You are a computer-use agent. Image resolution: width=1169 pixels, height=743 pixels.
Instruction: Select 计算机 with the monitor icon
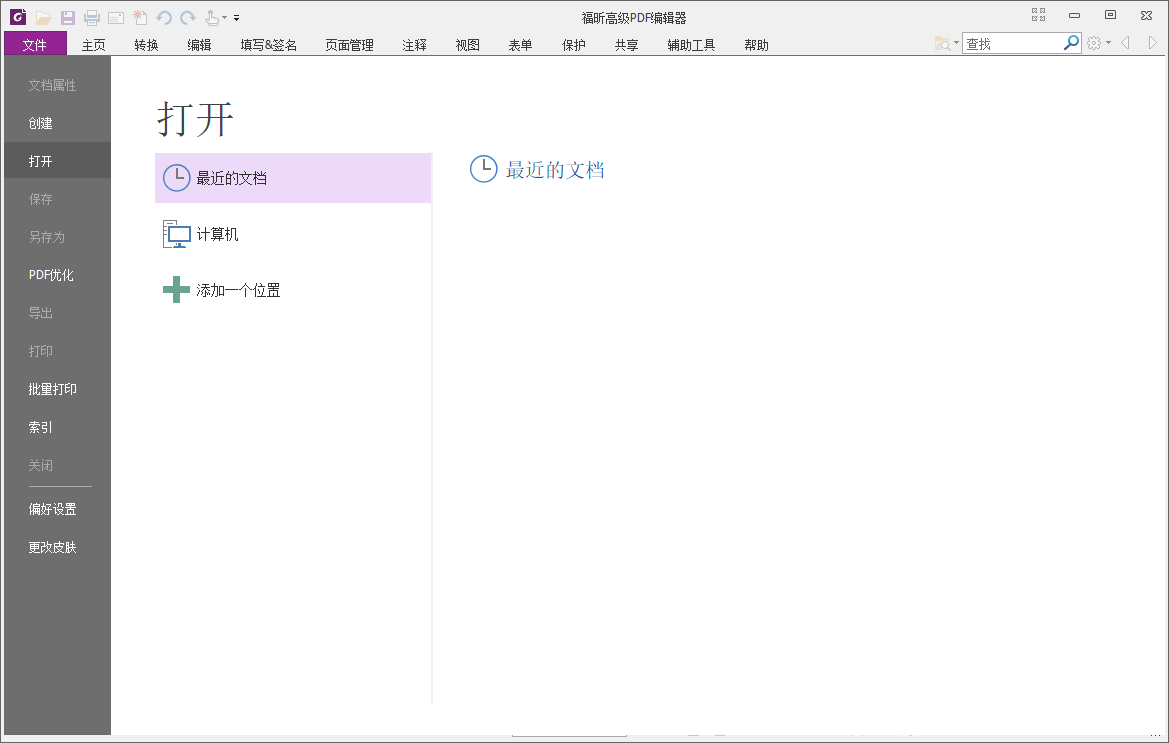click(217, 234)
